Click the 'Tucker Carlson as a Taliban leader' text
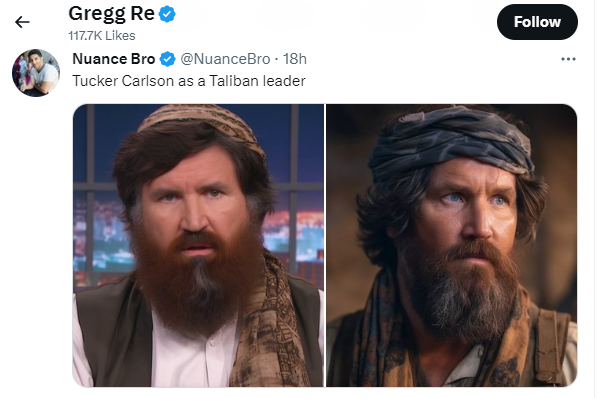This screenshot has width=597, height=398. 189,81
